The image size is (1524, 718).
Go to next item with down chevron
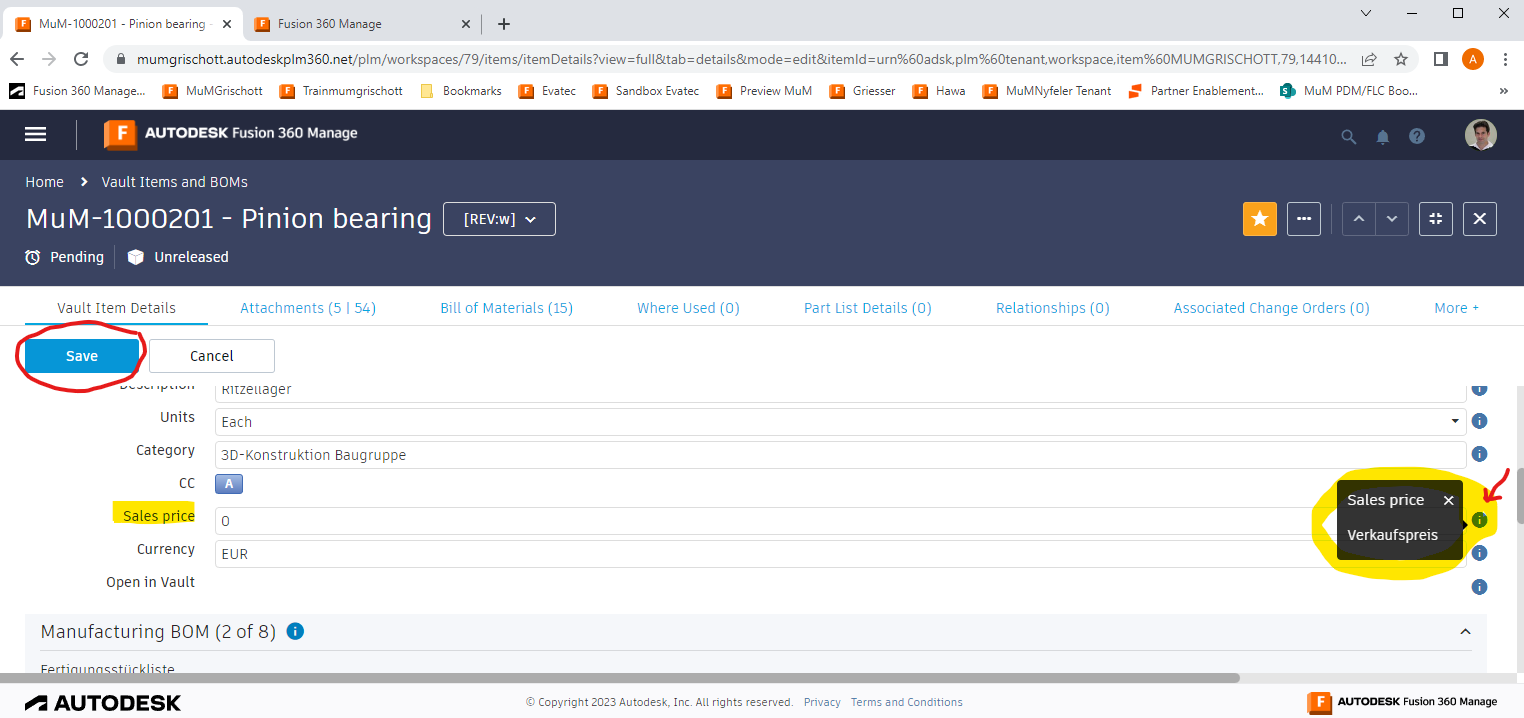(1392, 219)
